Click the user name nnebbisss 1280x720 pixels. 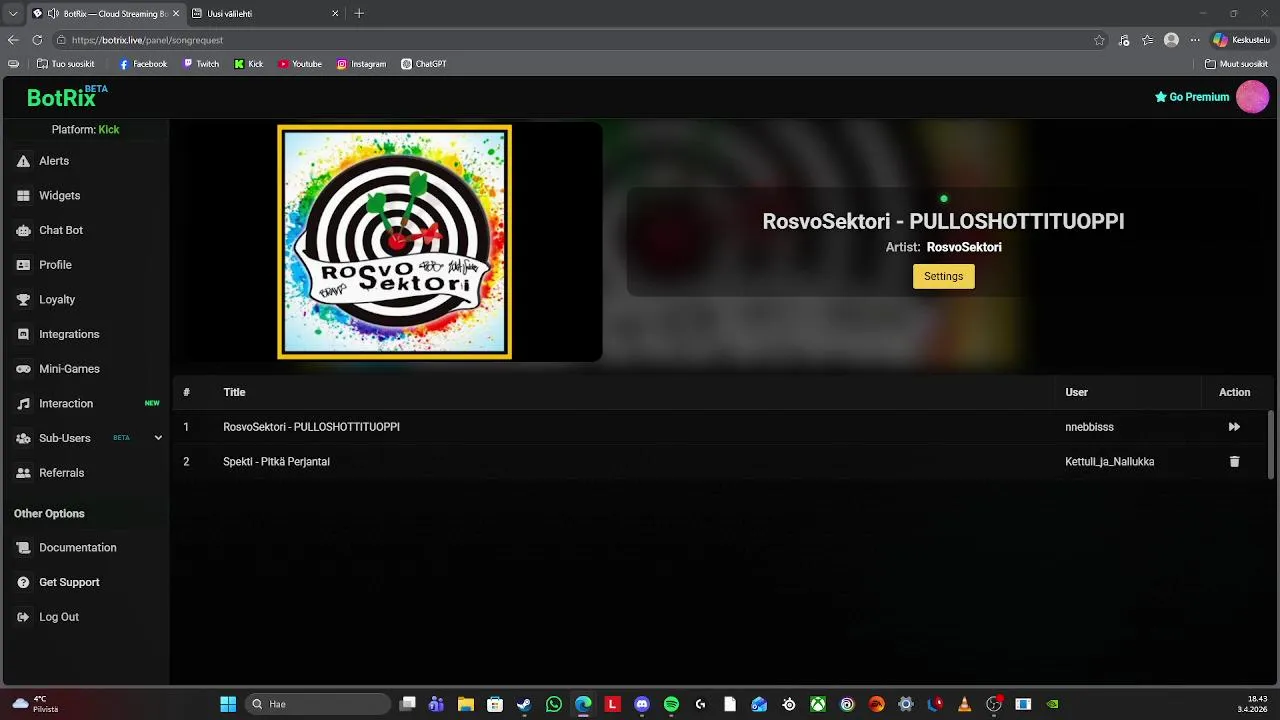coord(1089,427)
